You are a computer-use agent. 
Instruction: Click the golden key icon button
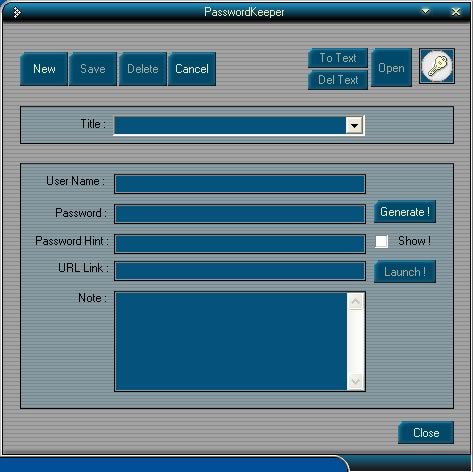(x=437, y=66)
